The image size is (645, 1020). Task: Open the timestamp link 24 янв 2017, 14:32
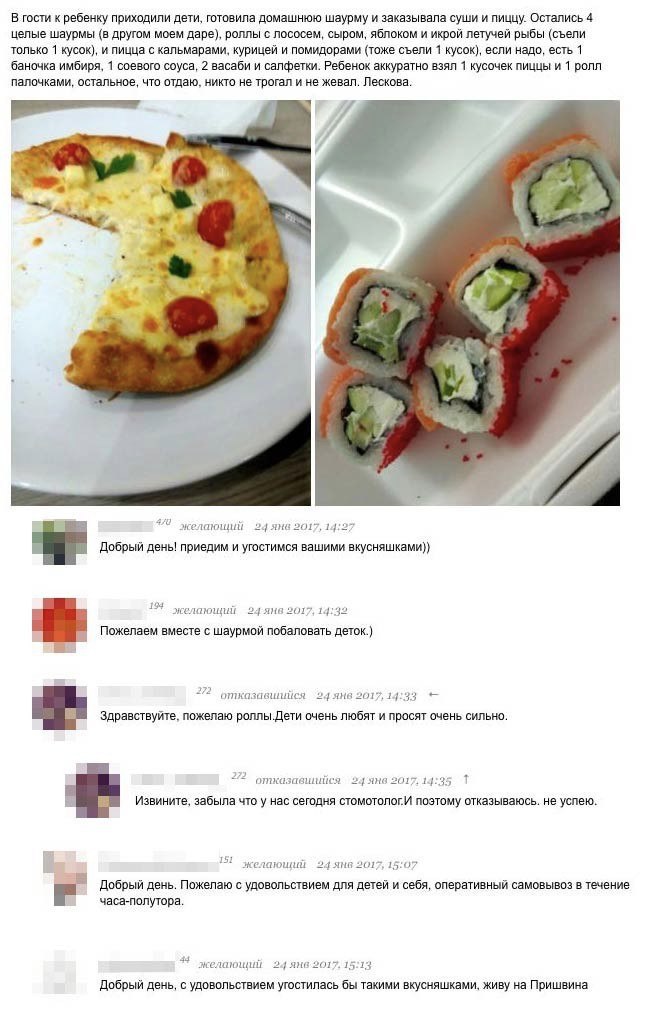pos(297,610)
